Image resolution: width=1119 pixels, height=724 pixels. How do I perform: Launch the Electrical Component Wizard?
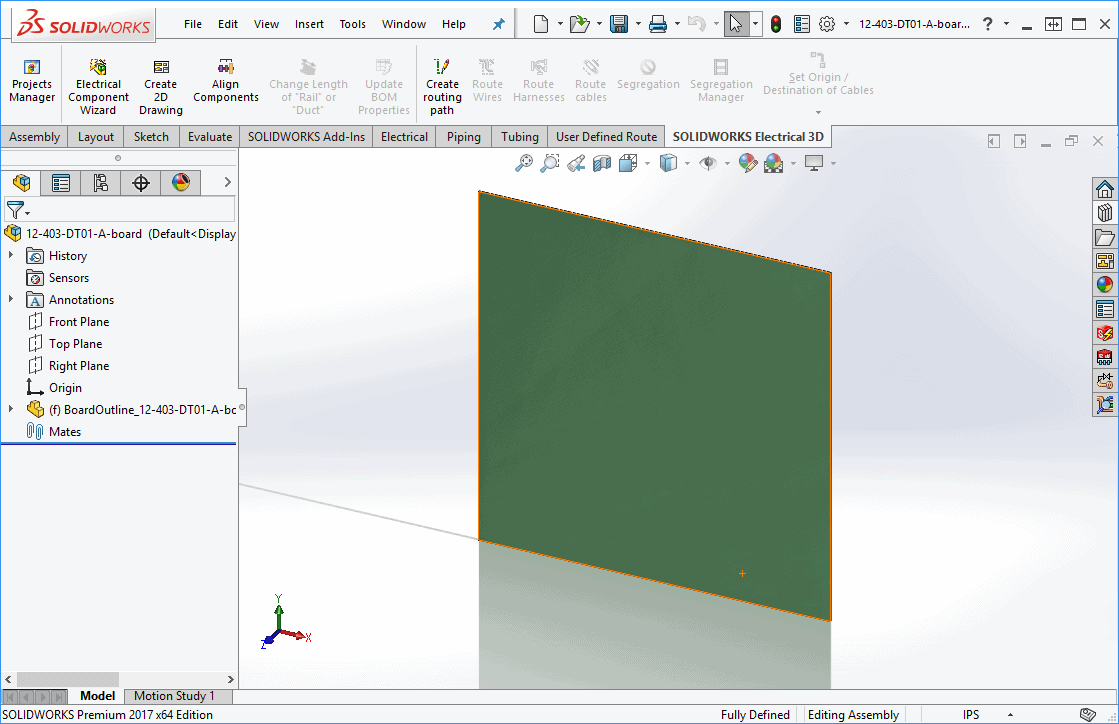[x=98, y=86]
